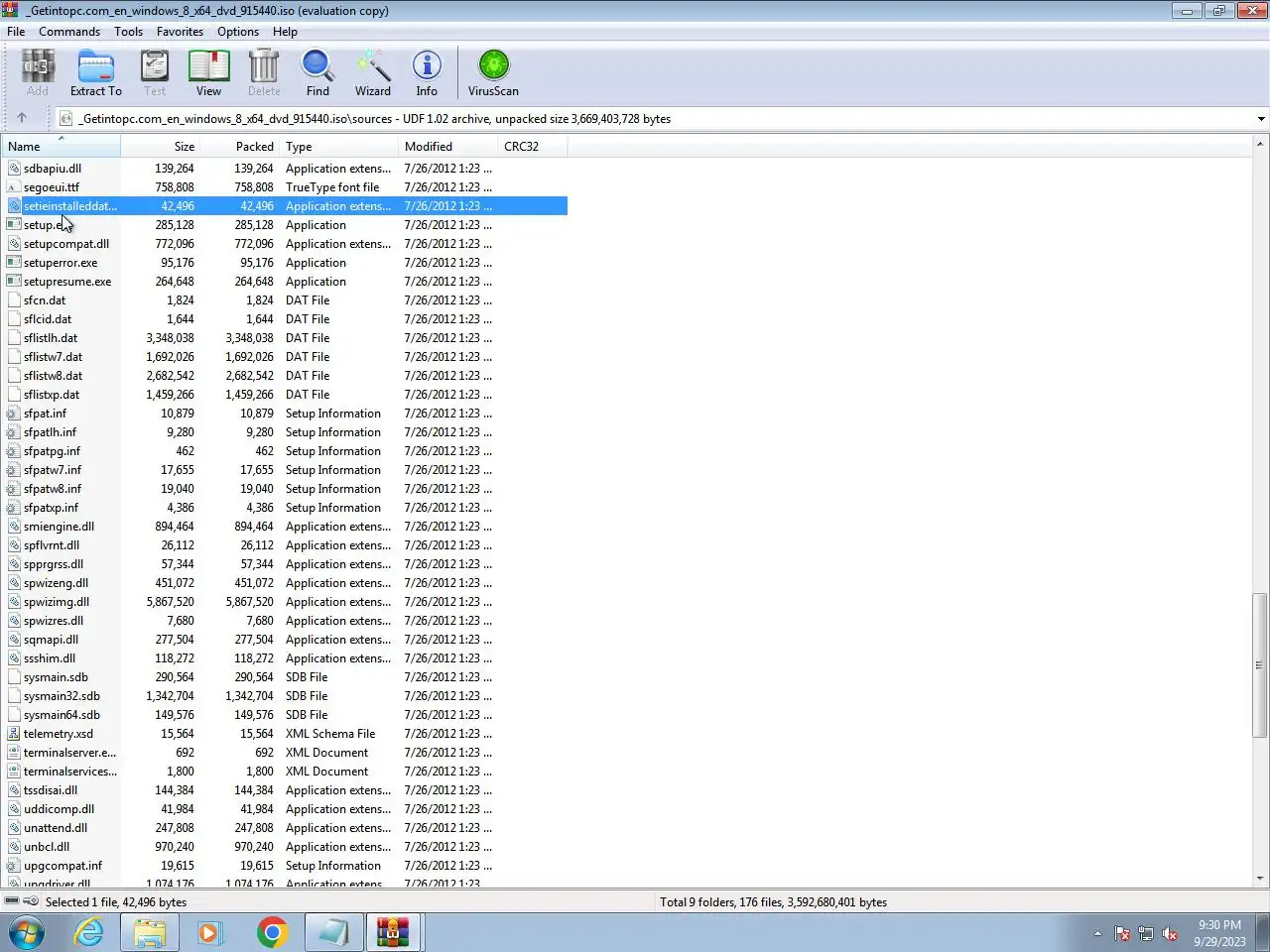
Task: Open the Commands menu
Action: click(x=69, y=32)
